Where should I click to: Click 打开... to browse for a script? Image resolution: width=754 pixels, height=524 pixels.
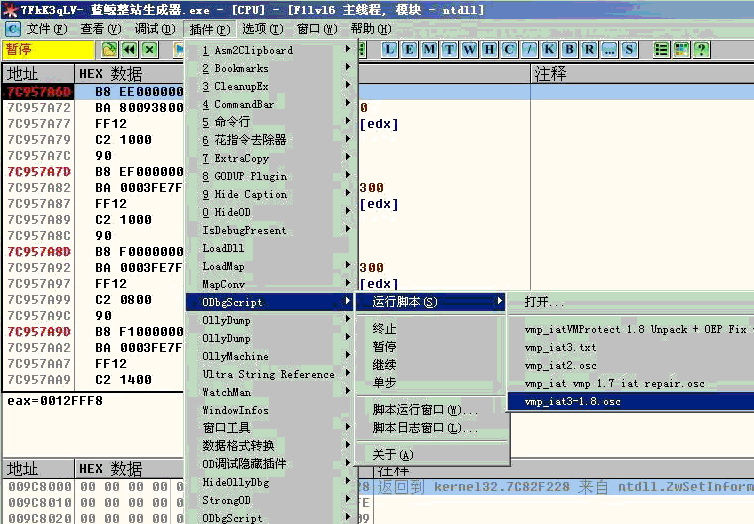(x=631, y=302)
